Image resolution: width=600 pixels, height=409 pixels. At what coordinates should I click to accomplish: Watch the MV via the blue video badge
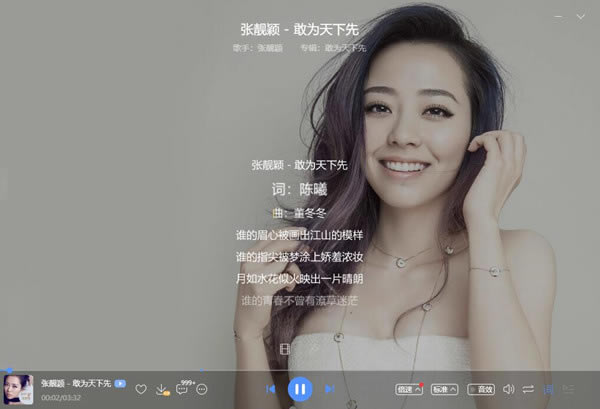pos(120,383)
